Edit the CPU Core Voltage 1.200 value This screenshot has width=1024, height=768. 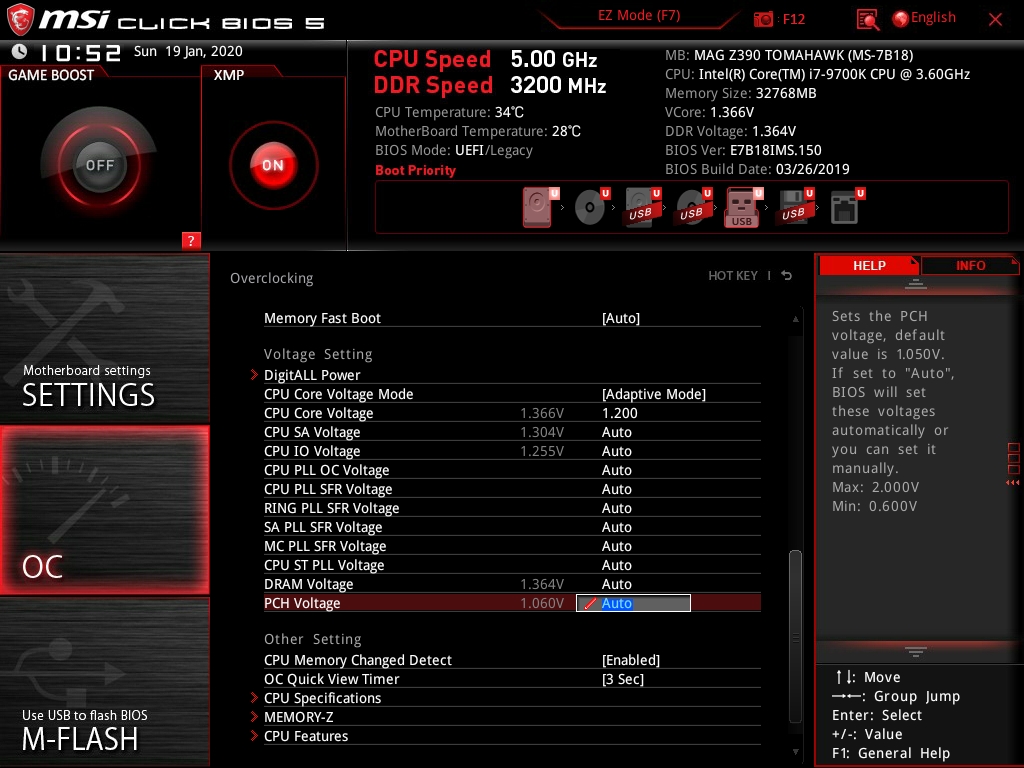tap(619, 413)
